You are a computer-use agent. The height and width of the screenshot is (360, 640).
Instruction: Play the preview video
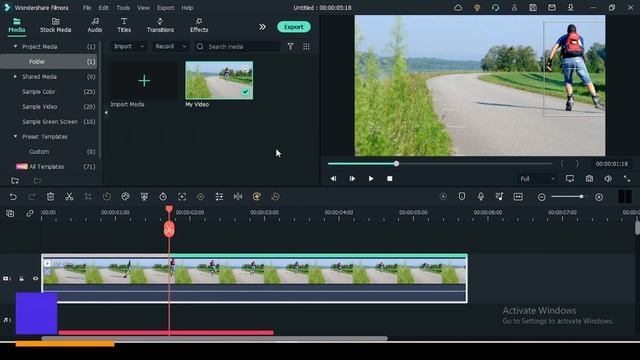[x=371, y=179]
